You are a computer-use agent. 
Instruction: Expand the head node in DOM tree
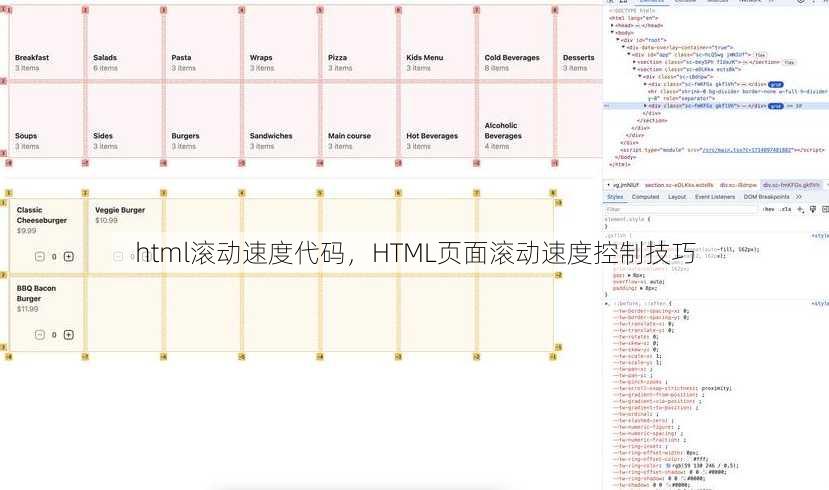point(612,25)
